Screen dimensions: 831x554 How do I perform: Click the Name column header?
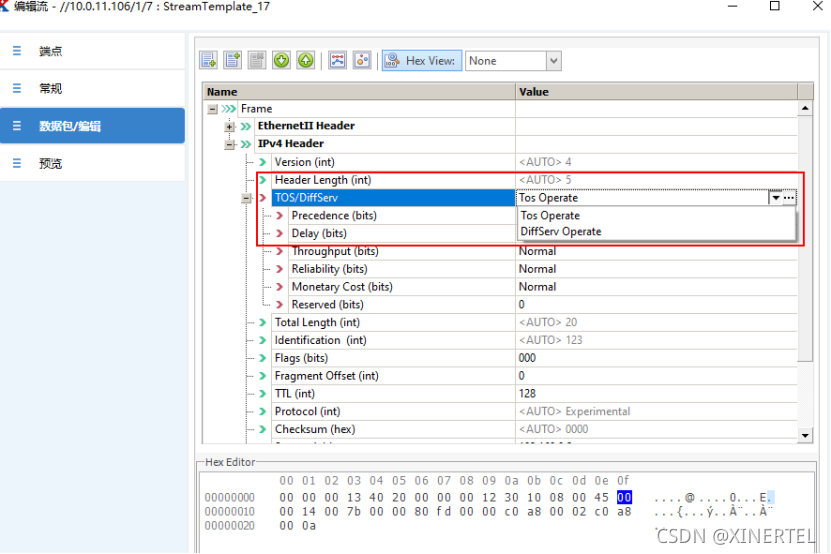coord(359,92)
